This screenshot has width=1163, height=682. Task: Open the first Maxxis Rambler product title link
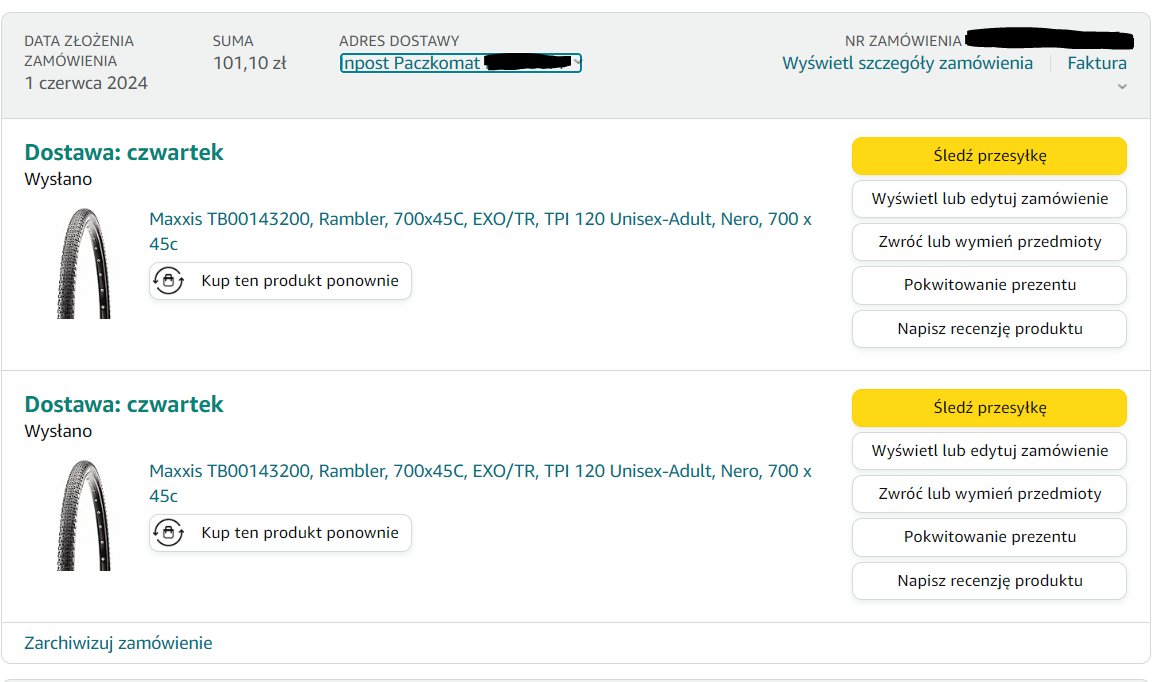[480, 219]
